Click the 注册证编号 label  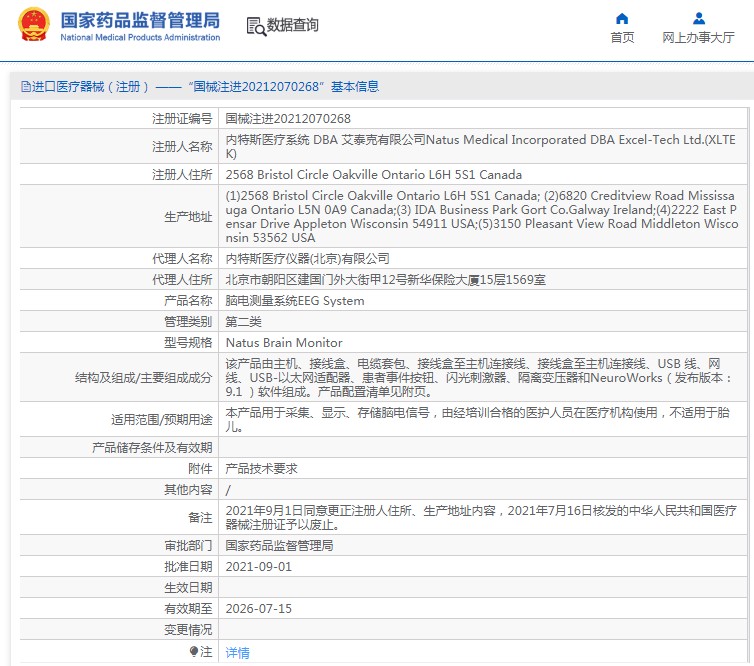pyautogui.click(x=182, y=119)
